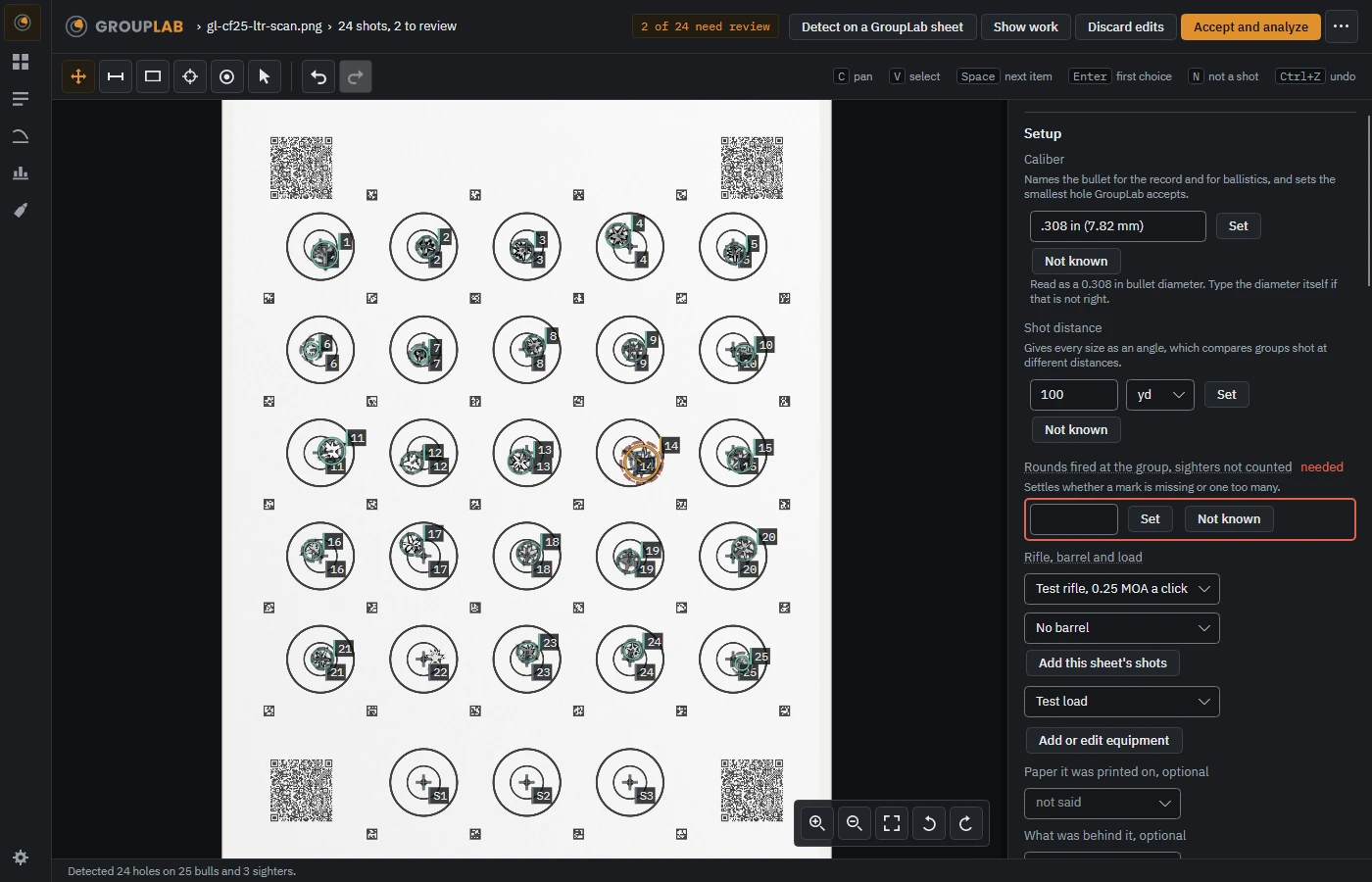Click 'Detect on a GroupLab sheet' button

tap(882, 26)
